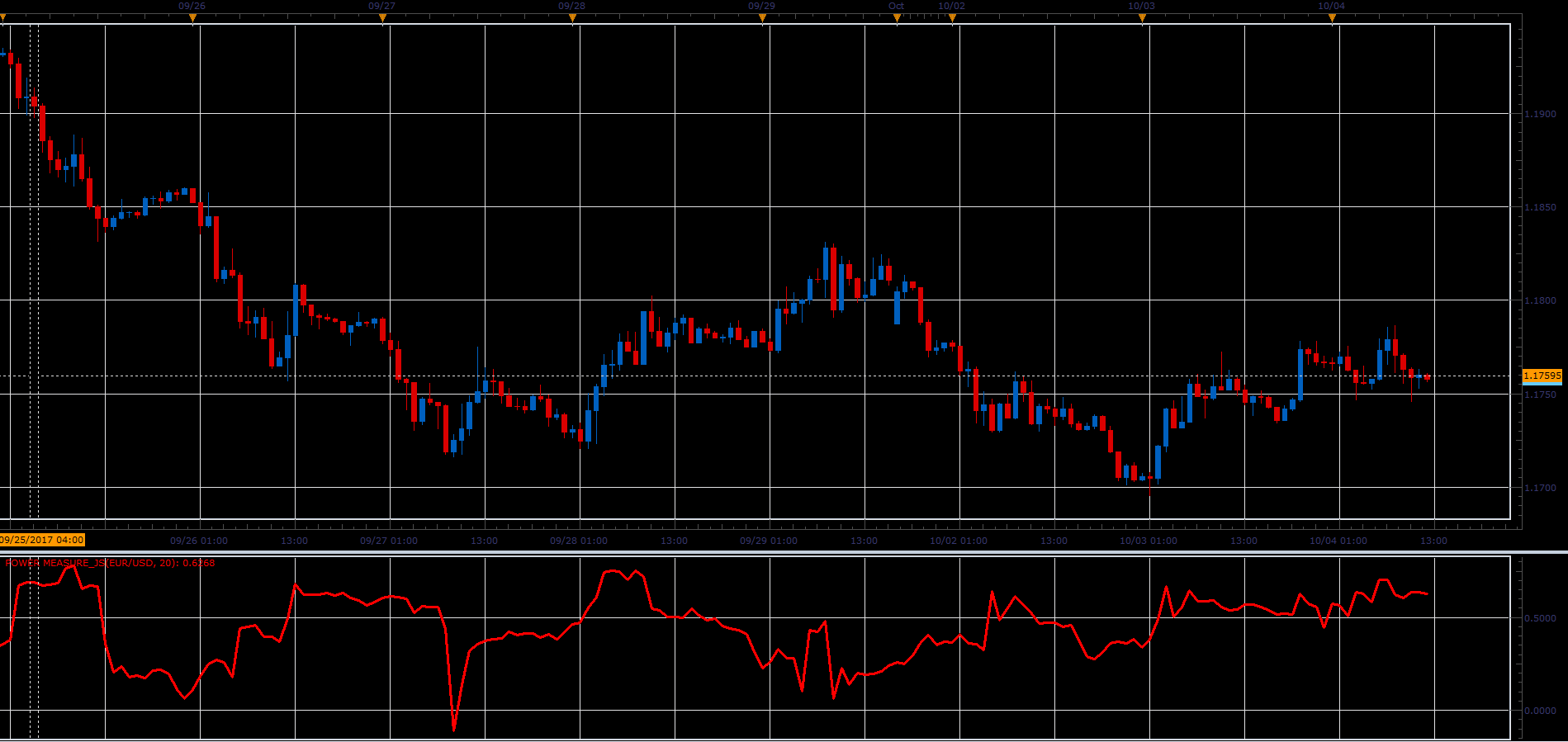
Task: Click the 10/02 01:00 time axis label
Action: [959, 541]
